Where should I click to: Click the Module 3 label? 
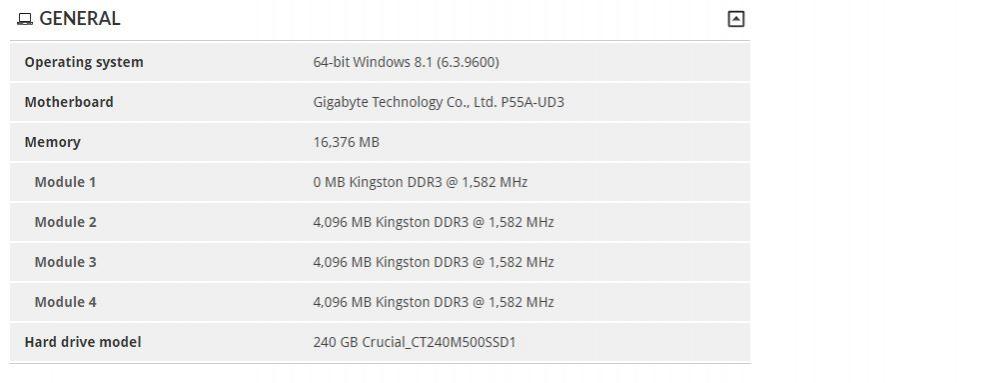(x=66, y=262)
